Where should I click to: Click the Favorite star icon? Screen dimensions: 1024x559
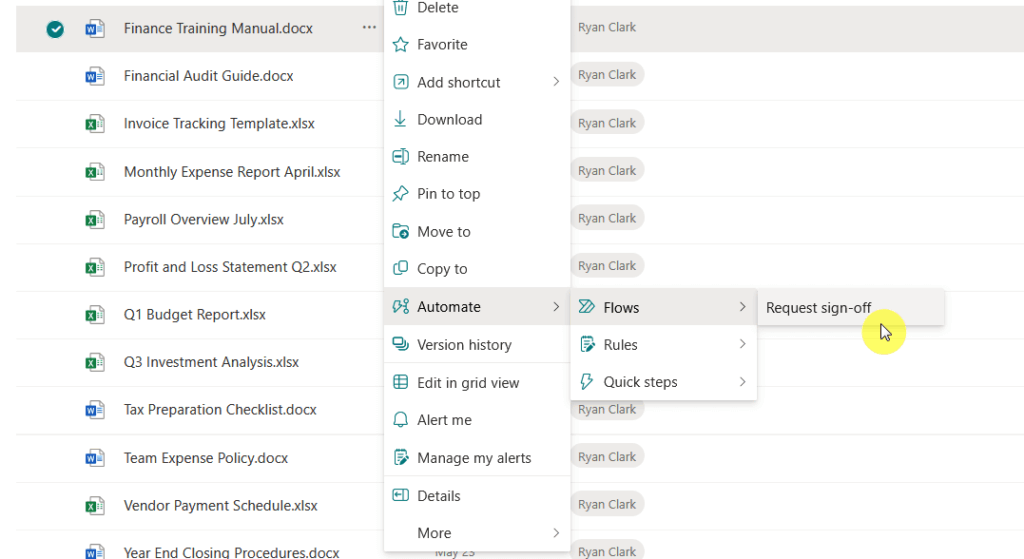coord(400,44)
